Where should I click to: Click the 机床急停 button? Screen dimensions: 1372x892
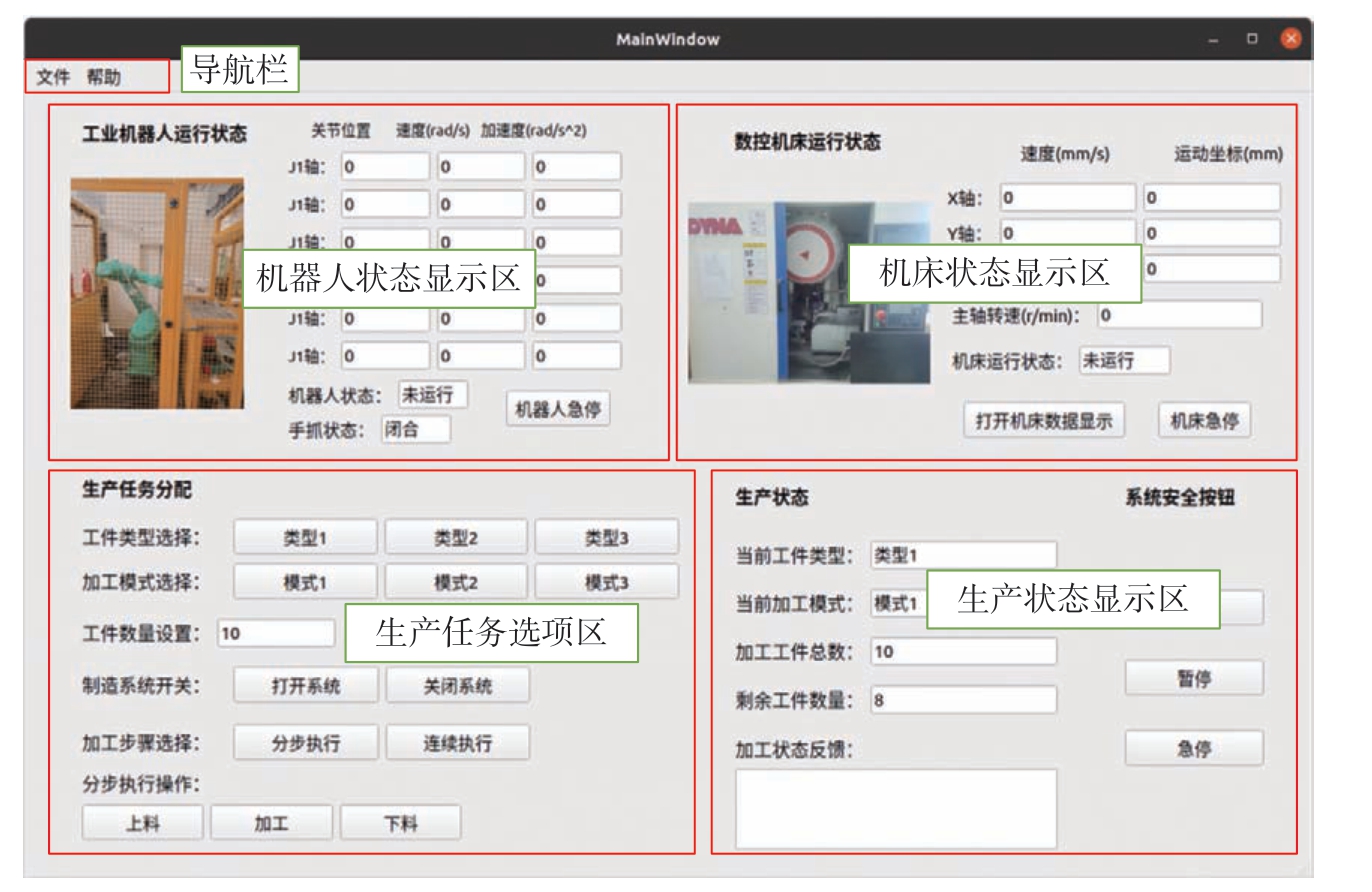click(x=1204, y=420)
